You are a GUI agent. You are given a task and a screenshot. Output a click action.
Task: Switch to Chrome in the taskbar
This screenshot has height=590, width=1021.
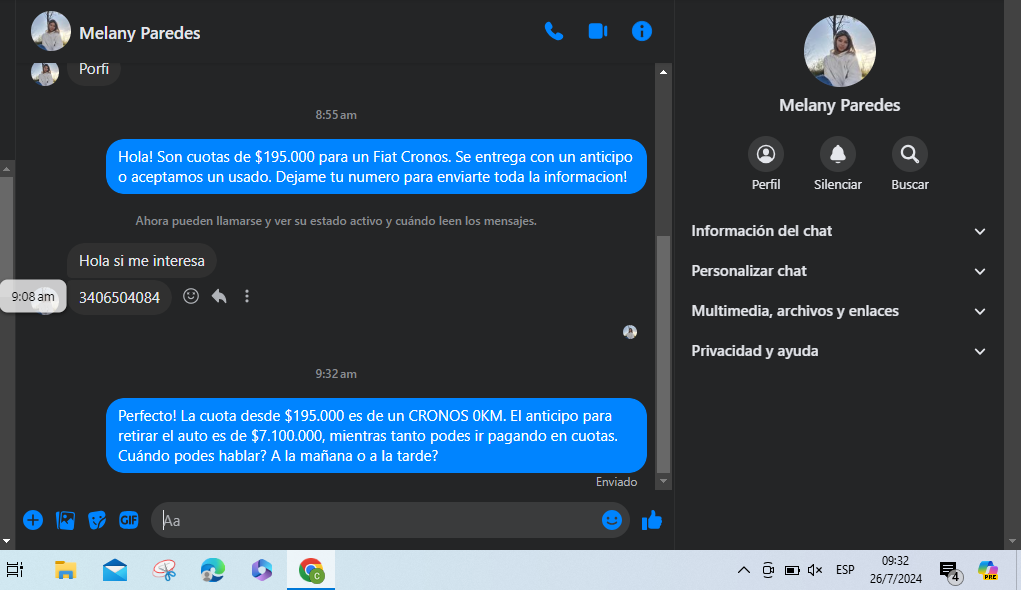(311, 570)
